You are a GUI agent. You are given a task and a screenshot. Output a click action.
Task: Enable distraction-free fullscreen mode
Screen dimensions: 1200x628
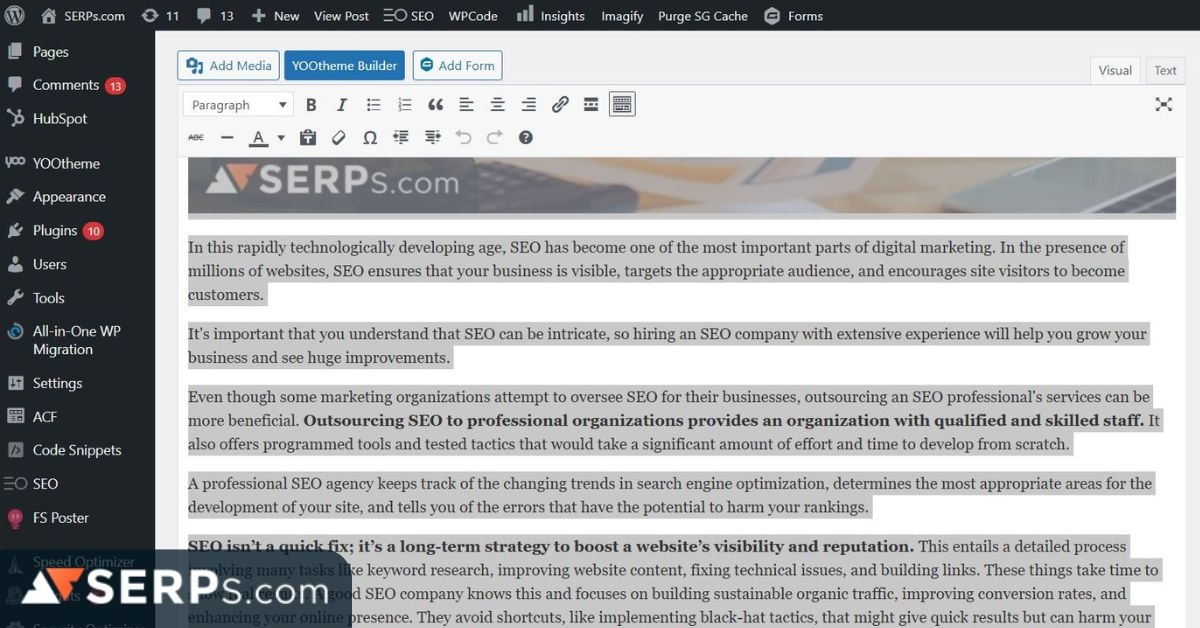click(x=1163, y=104)
